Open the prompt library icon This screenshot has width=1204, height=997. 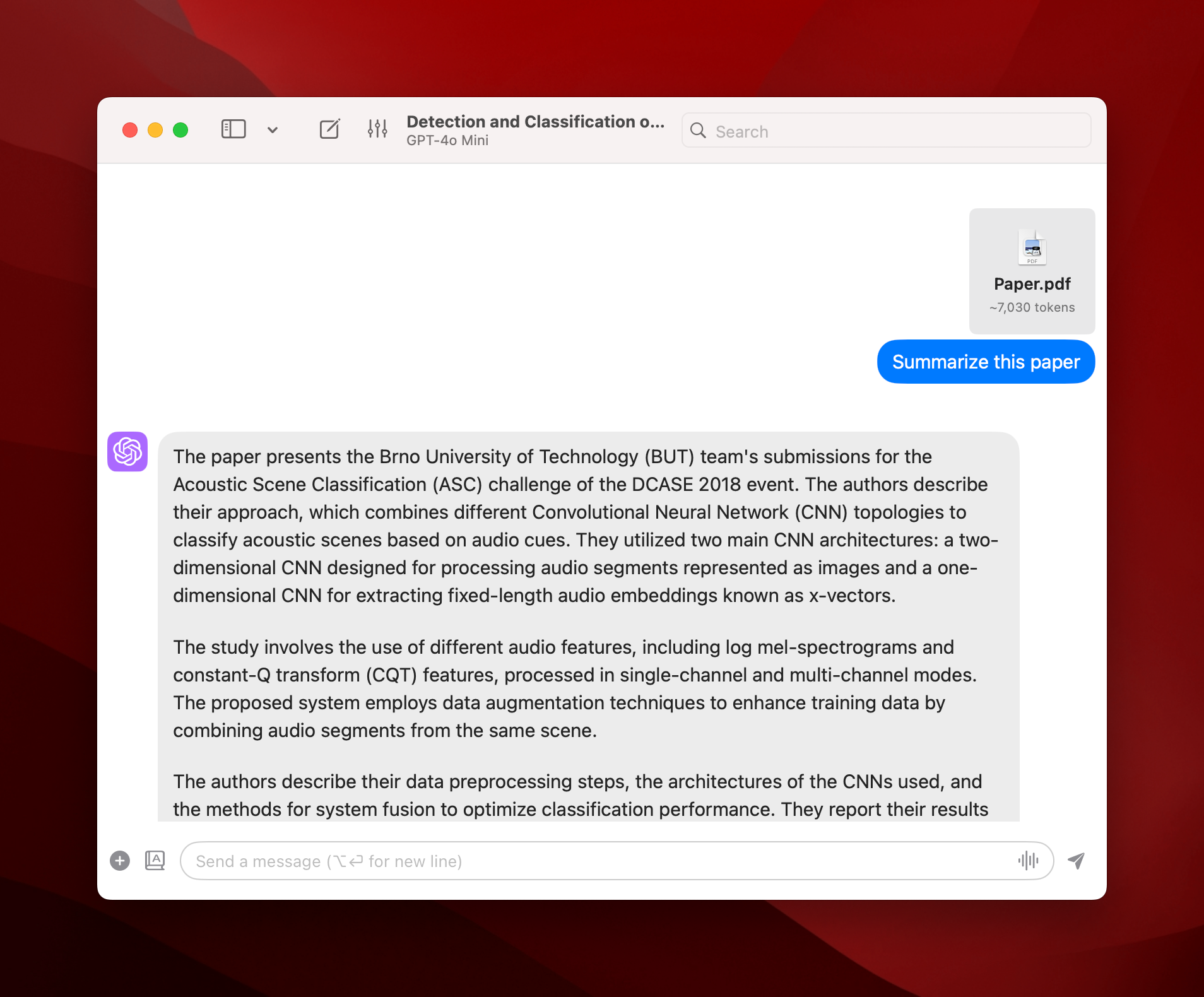pyautogui.click(x=155, y=861)
